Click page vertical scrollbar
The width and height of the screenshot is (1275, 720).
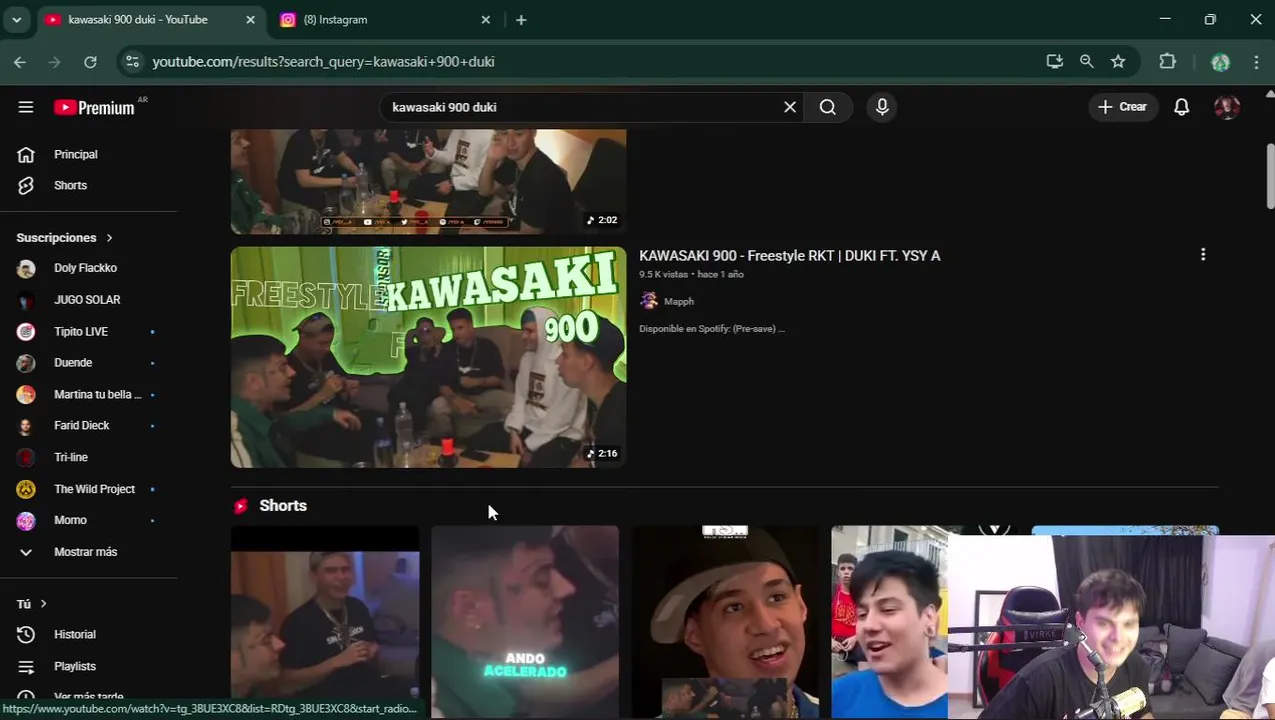[1270, 177]
